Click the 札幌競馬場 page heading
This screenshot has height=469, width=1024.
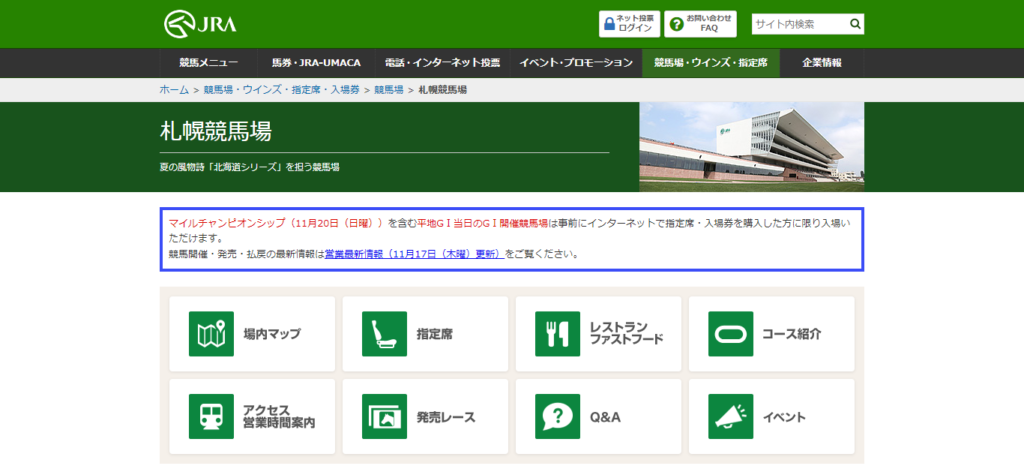pyautogui.click(x=216, y=131)
